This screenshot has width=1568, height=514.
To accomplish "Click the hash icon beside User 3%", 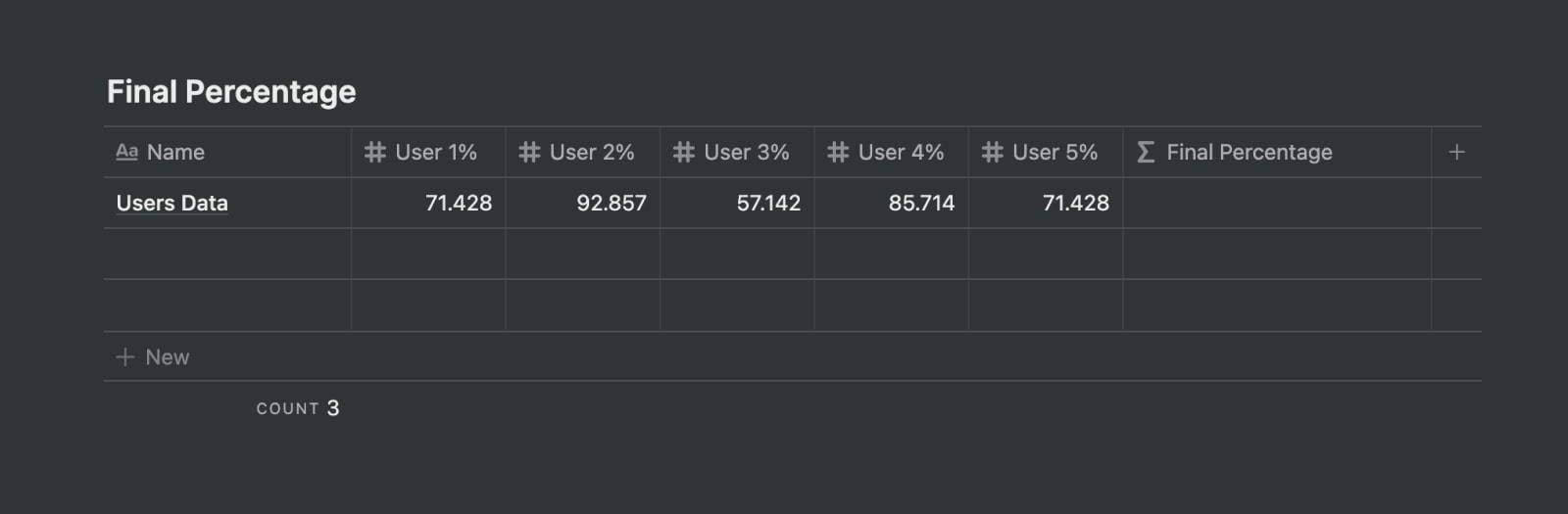I will [x=683, y=152].
